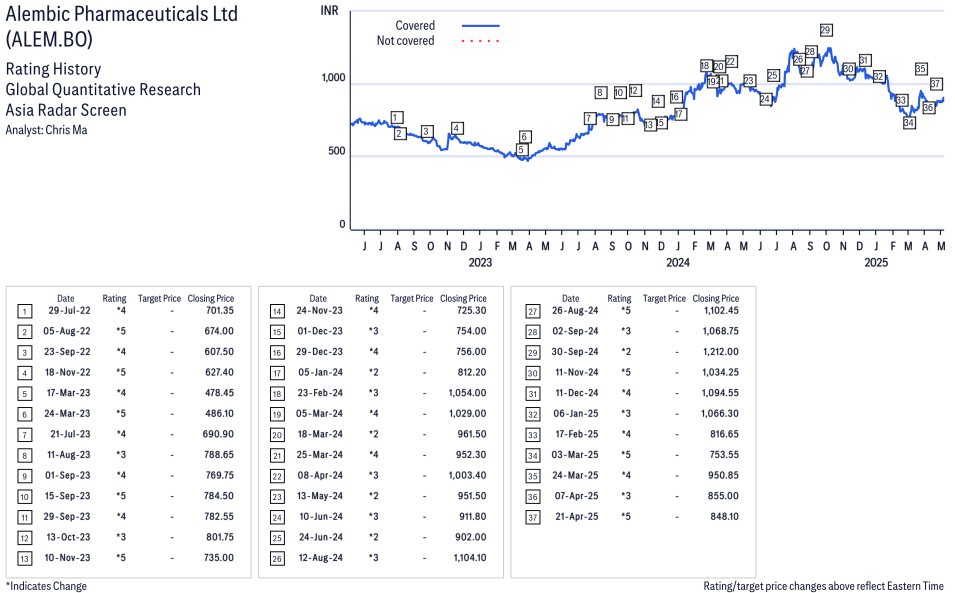Click the blue Covered legend line
The height and width of the screenshot is (593, 955).
(x=481, y=26)
